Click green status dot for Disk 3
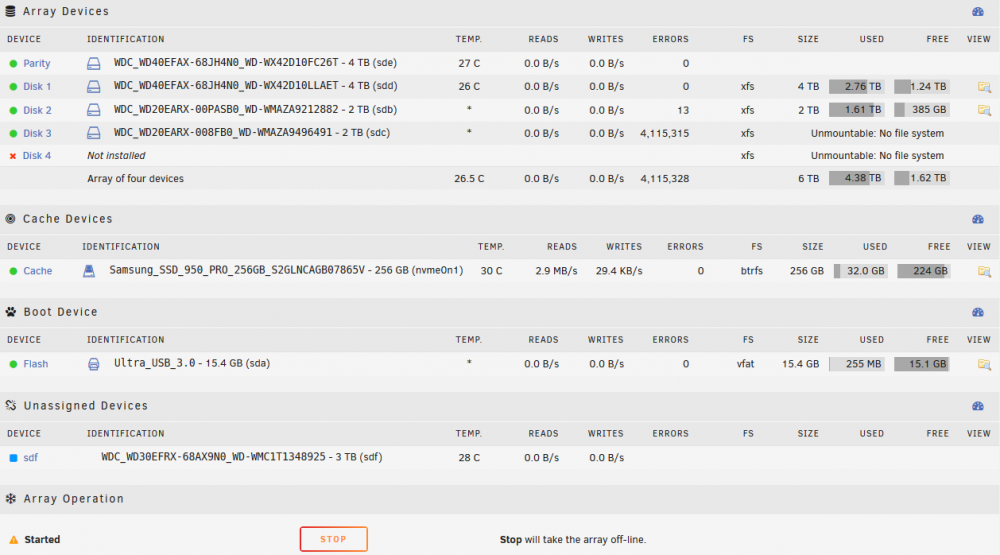 pos(13,133)
